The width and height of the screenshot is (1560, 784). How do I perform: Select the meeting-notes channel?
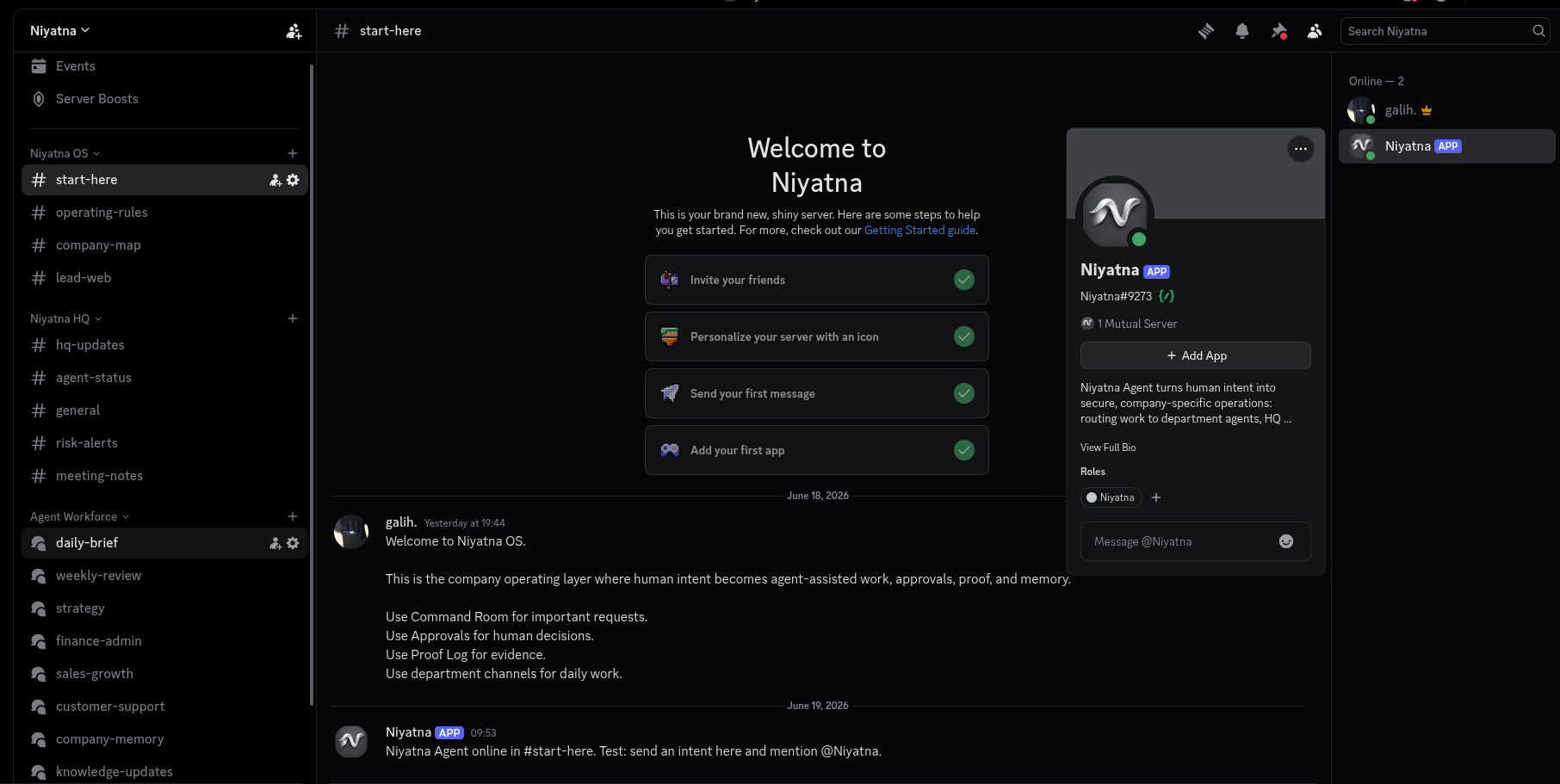point(164,476)
